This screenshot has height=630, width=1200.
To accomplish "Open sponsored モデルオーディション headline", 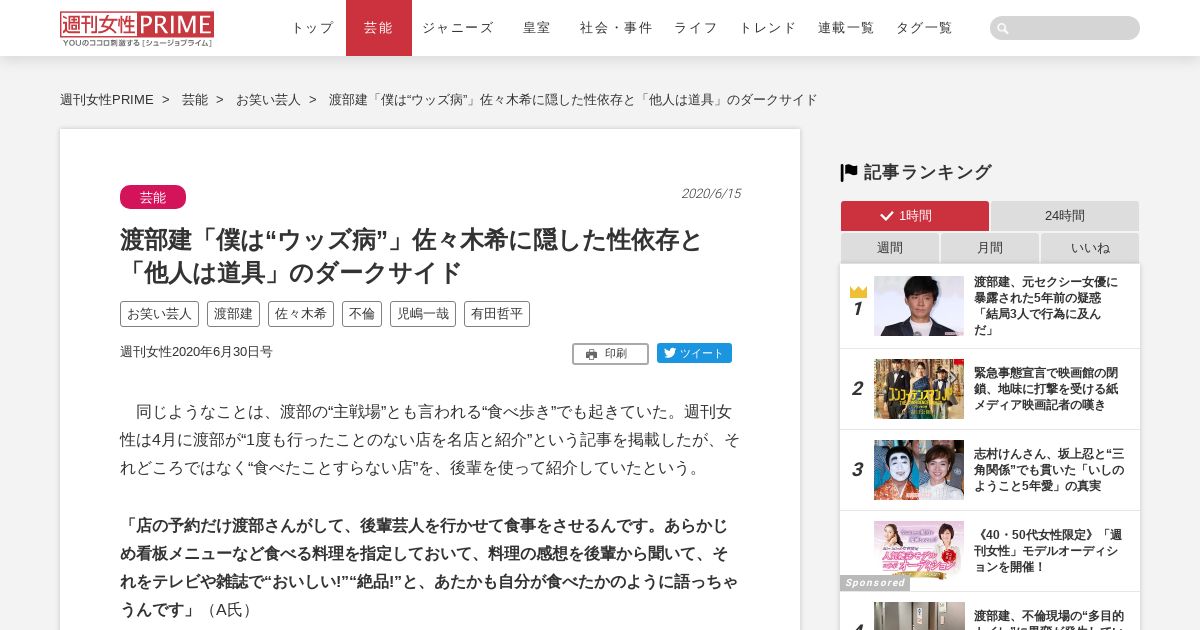I will tap(1048, 551).
